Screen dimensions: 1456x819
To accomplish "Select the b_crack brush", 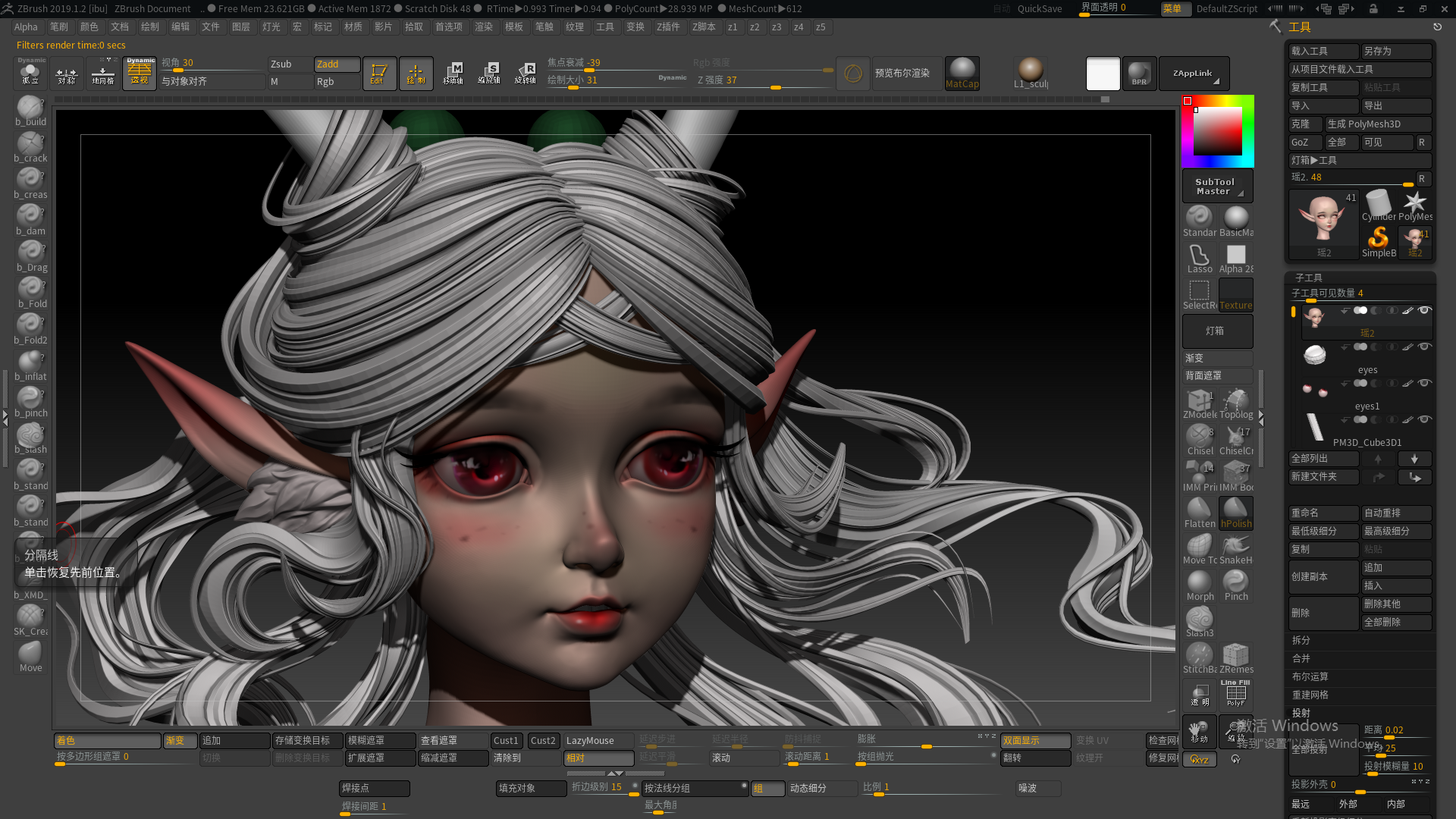I will pyautogui.click(x=30, y=147).
